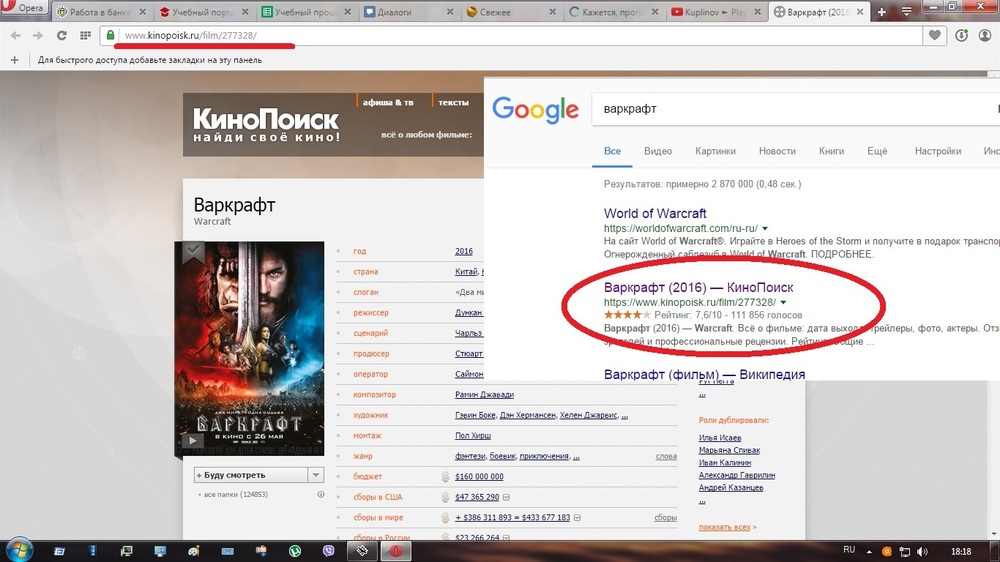Viewport: 1000px width, 562px height.
Task: Open the downloads icon in toolbar
Action: click(x=962, y=36)
